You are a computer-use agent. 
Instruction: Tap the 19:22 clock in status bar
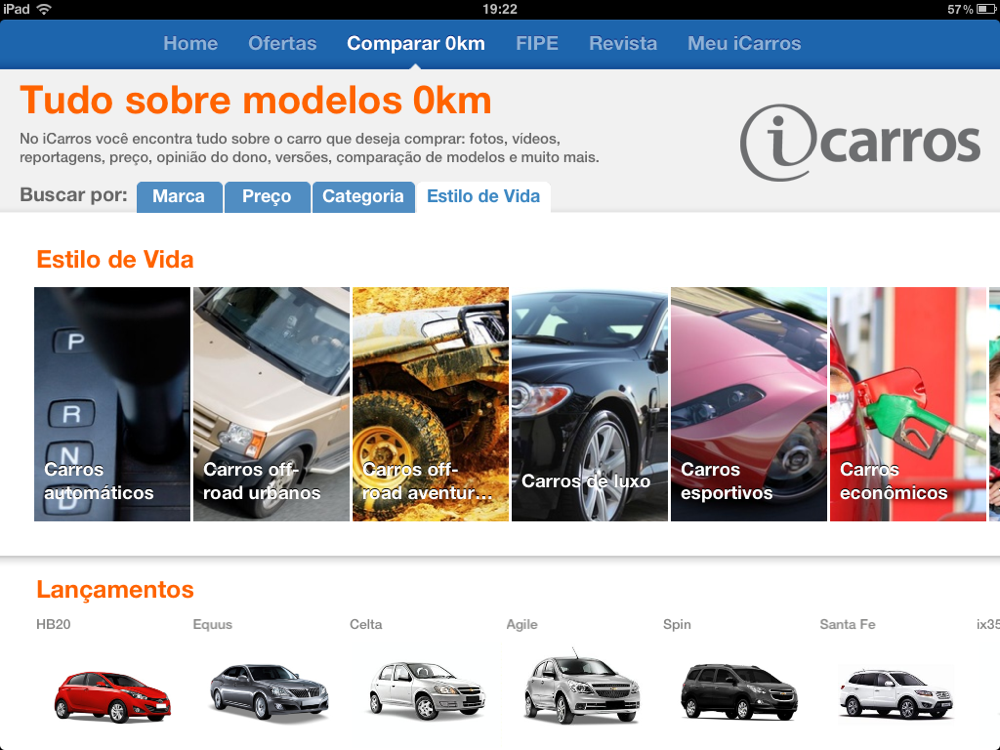499,9
